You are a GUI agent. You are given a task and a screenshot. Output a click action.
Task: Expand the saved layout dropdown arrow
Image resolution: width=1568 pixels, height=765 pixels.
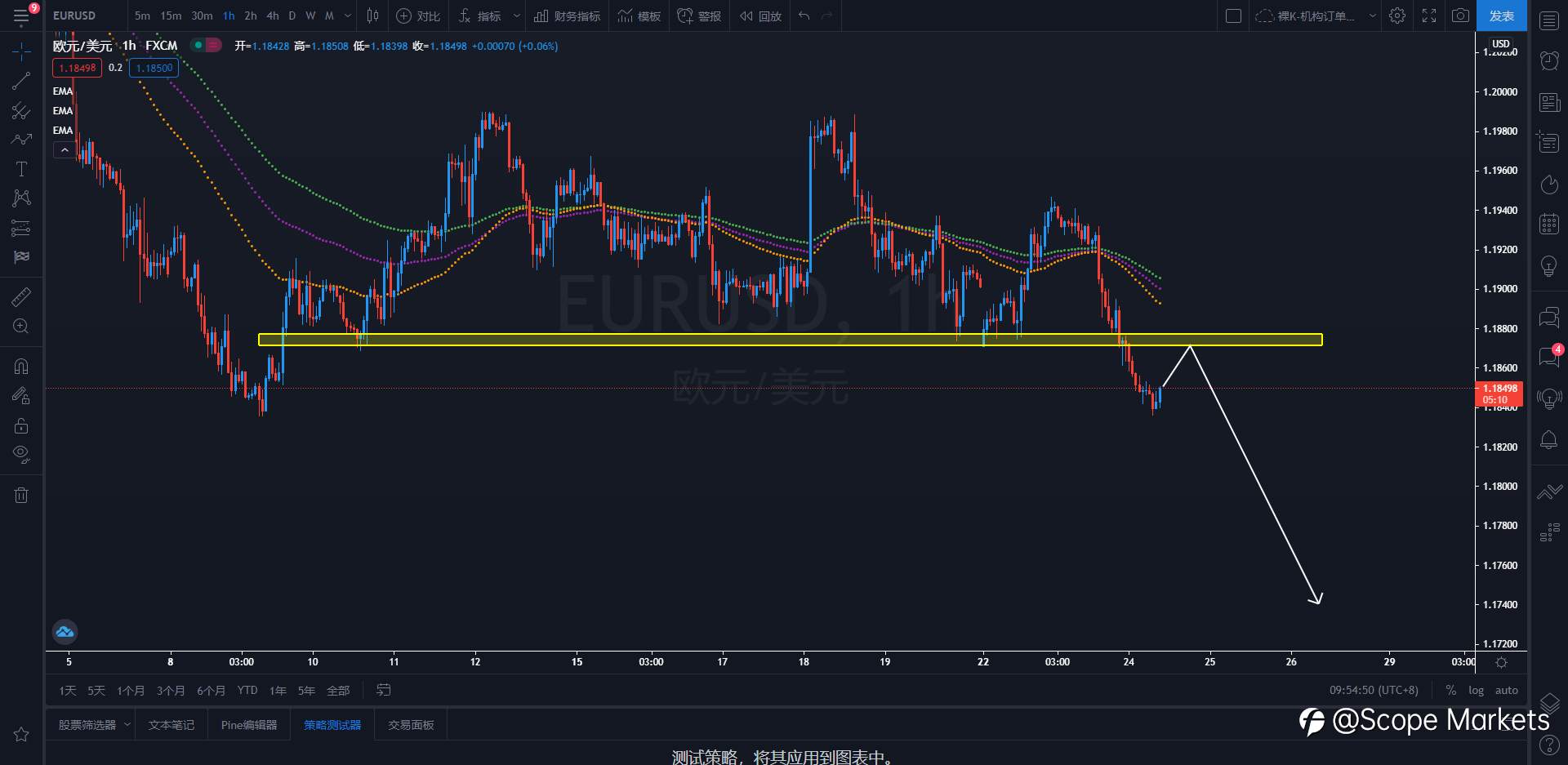pyautogui.click(x=1372, y=16)
